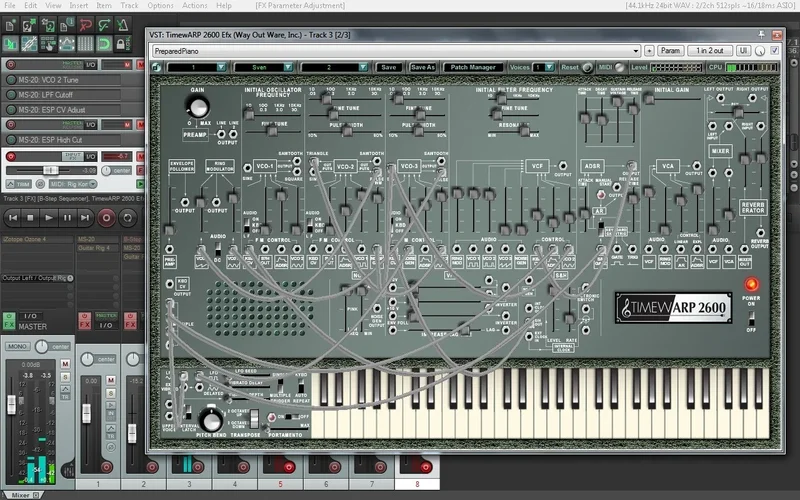Open the Track menu
This screenshot has width=800, height=500.
[x=129, y=6]
